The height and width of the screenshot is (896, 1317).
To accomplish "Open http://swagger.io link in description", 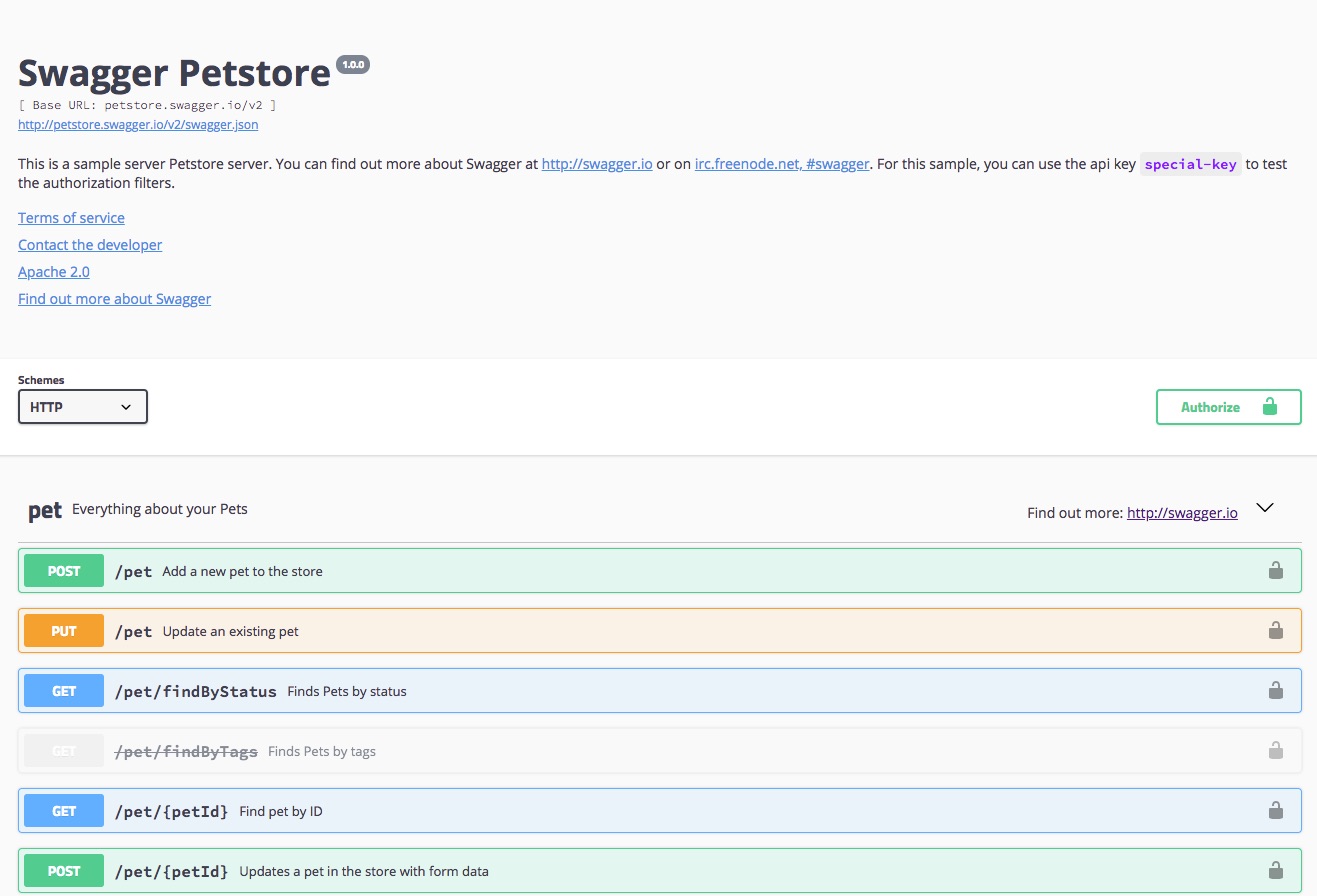I will pos(597,164).
